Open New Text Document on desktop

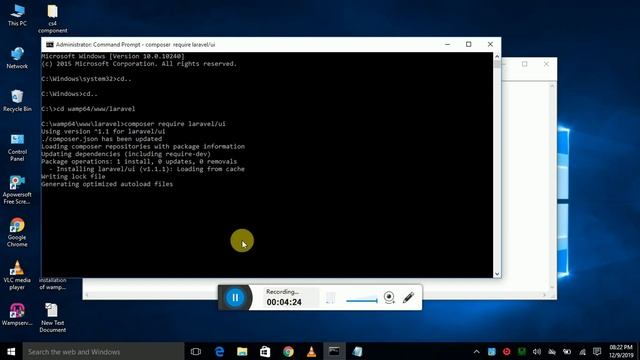(53, 318)
